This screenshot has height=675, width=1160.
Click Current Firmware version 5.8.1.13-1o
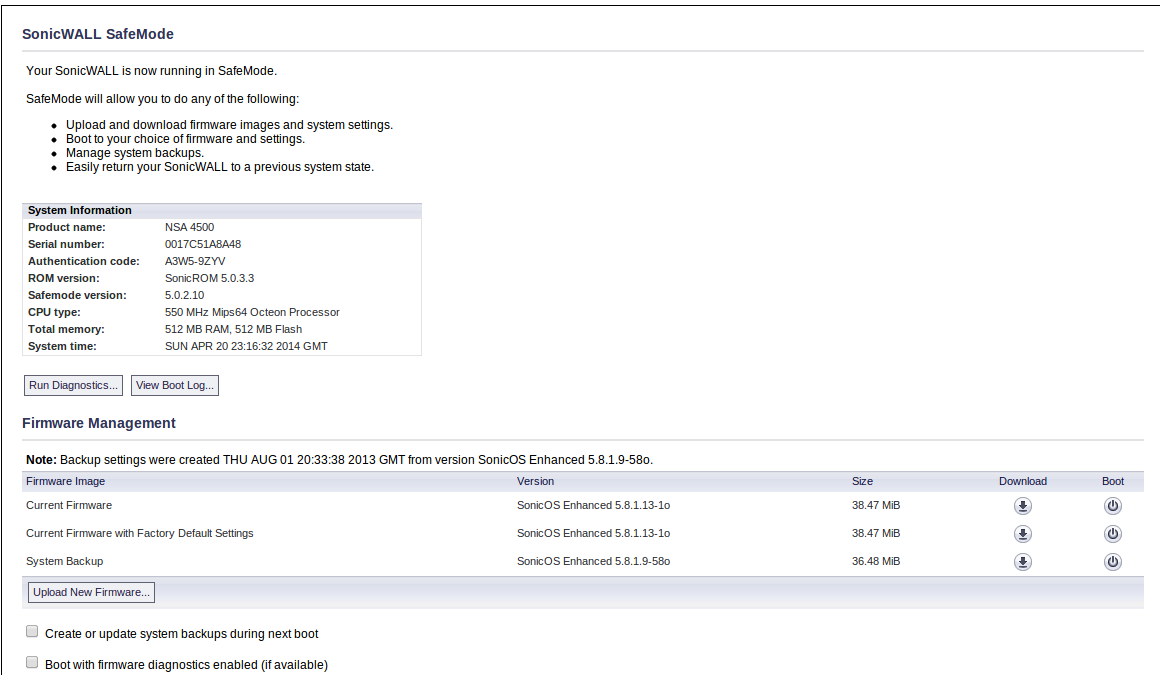[593, 506]
